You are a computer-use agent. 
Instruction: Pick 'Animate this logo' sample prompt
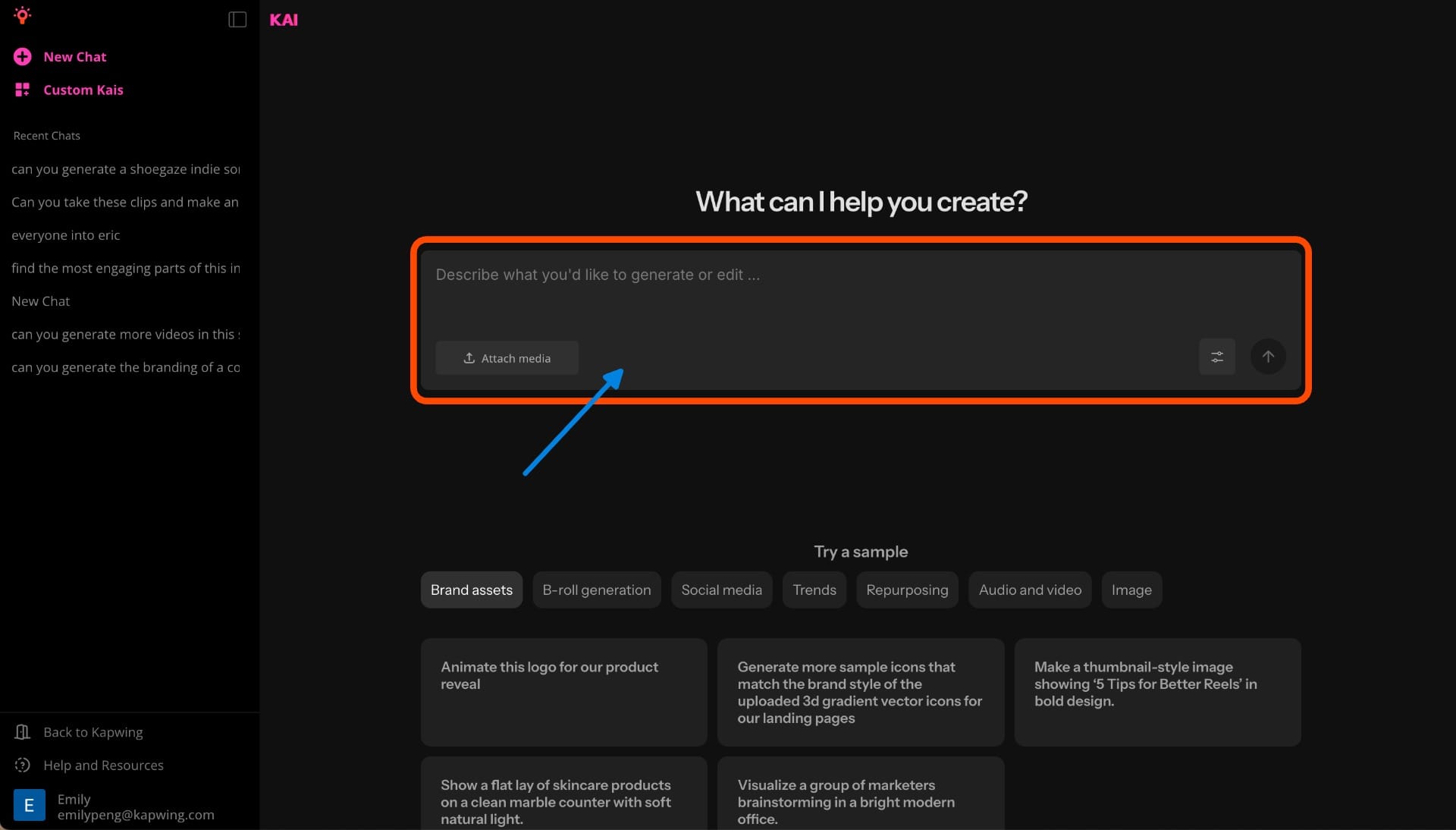[x=563, y=691]
